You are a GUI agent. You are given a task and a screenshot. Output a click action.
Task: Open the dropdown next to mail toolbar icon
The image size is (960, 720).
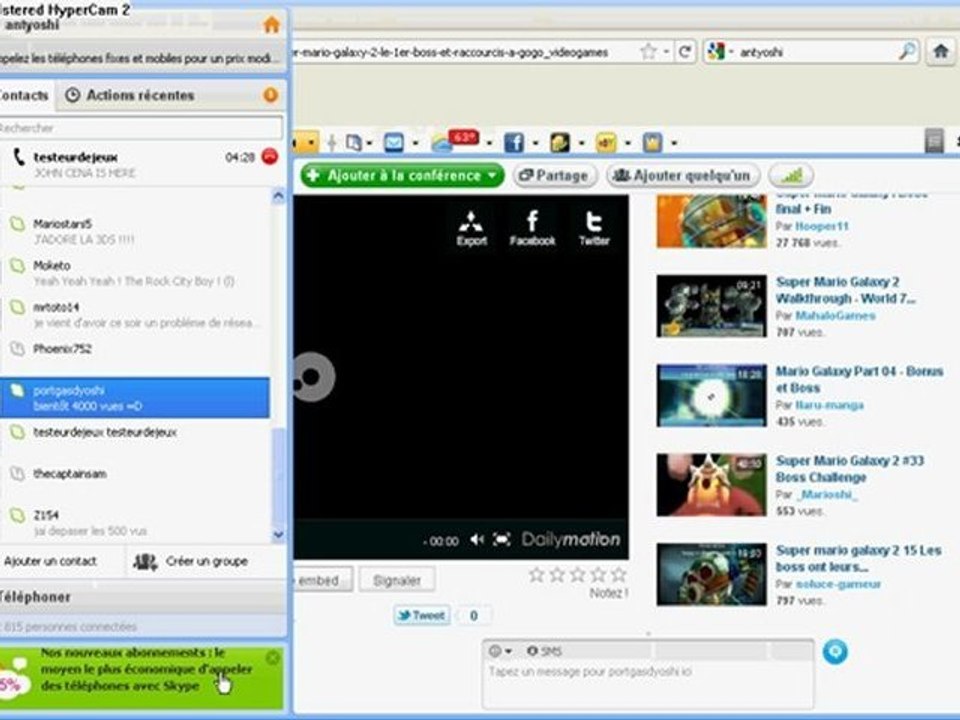pos(416,143)
